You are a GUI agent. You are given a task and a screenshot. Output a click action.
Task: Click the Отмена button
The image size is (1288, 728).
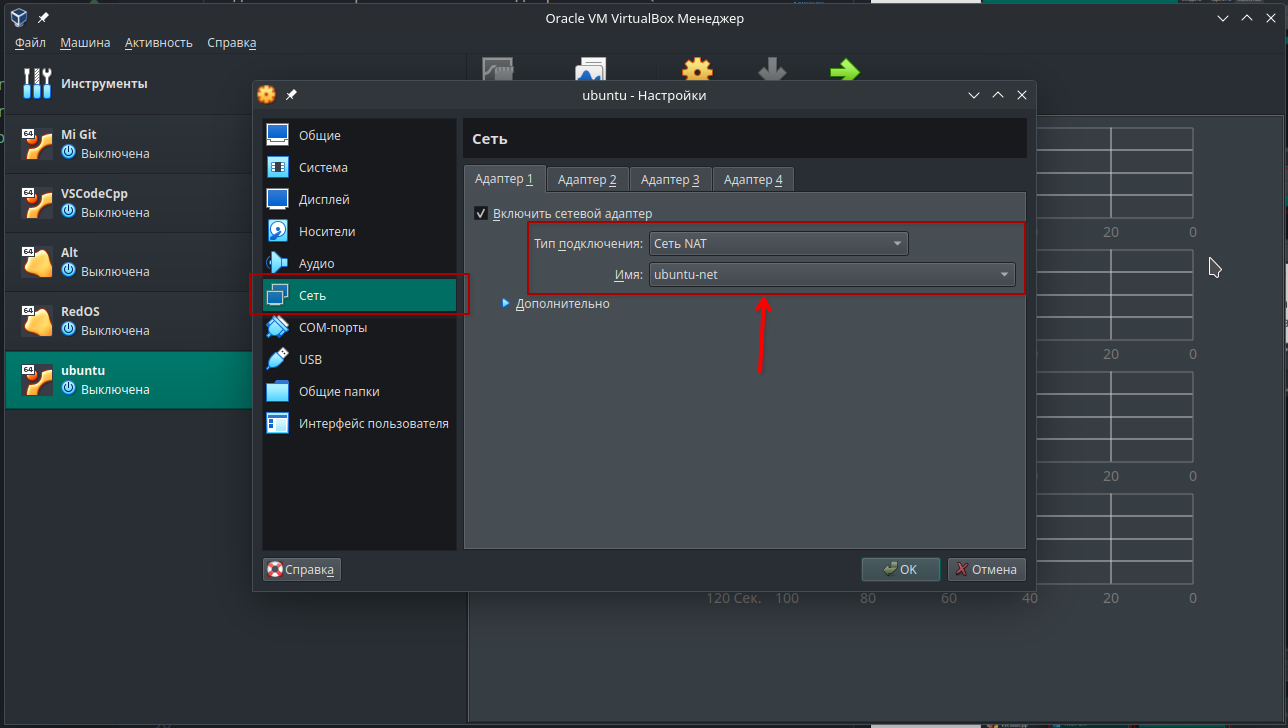[x=987, y=569]
